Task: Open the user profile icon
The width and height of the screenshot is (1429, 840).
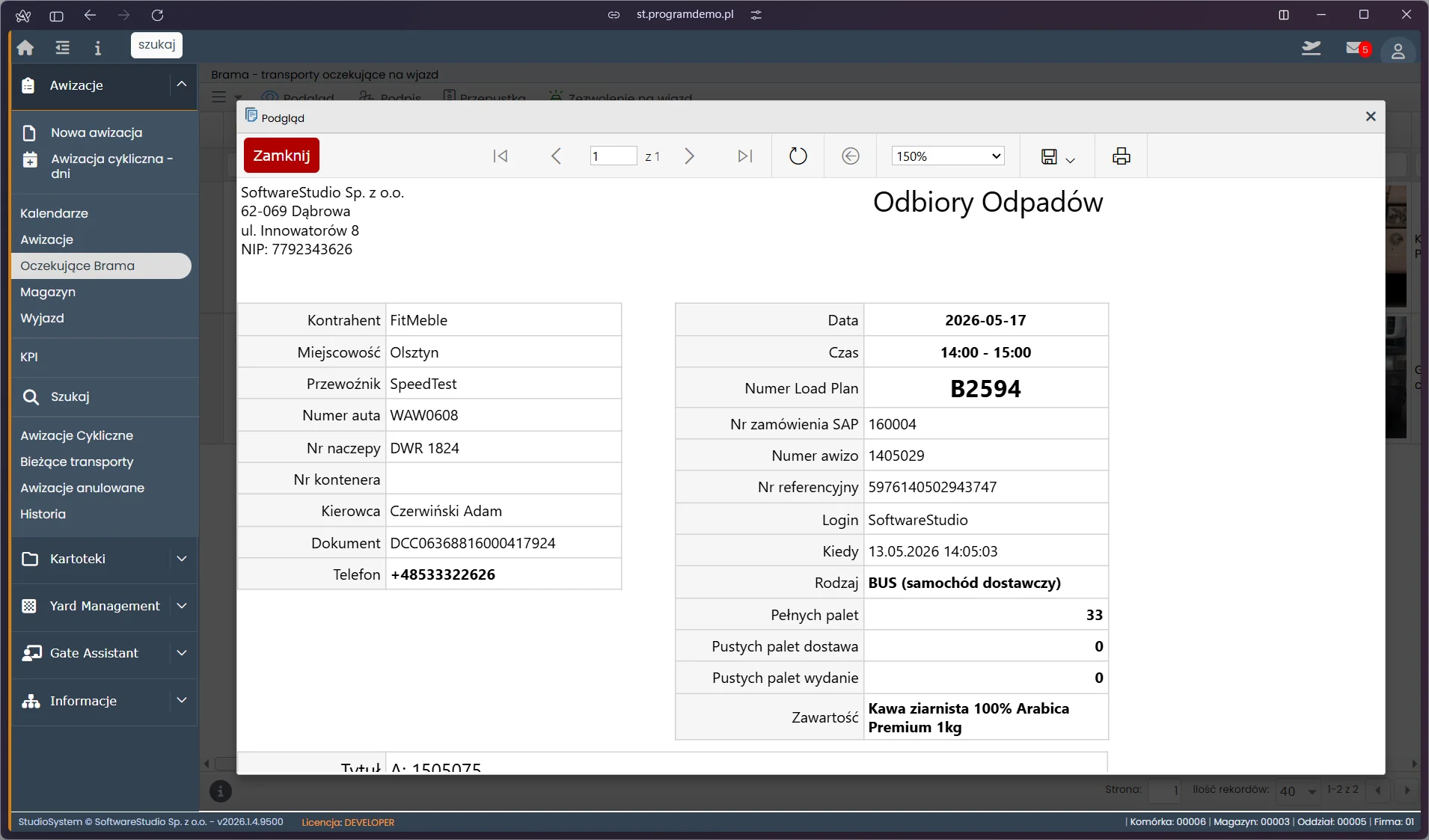Action: (x=1398, y=51)
